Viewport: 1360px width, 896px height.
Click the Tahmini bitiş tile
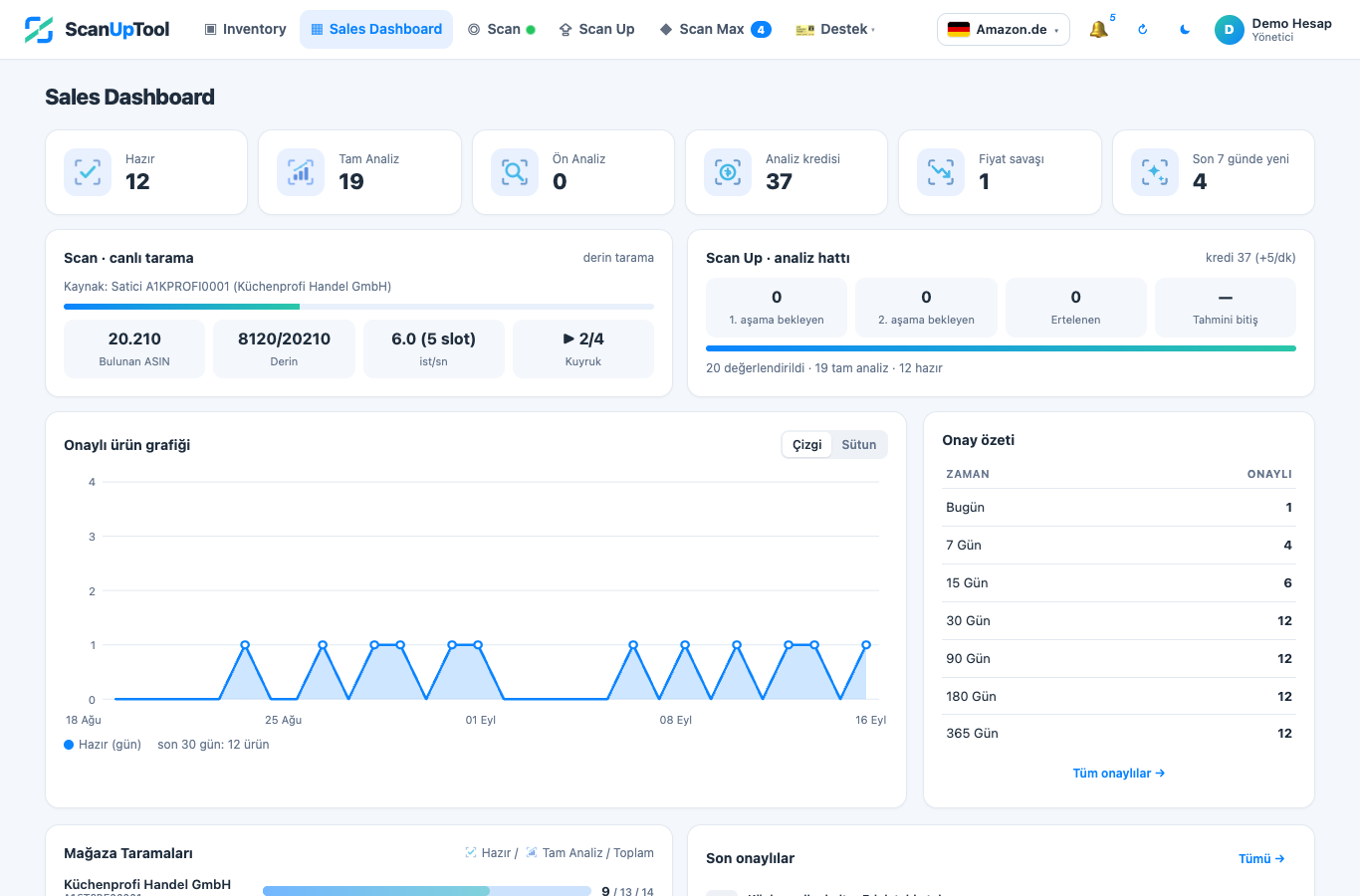(1226, 307)
